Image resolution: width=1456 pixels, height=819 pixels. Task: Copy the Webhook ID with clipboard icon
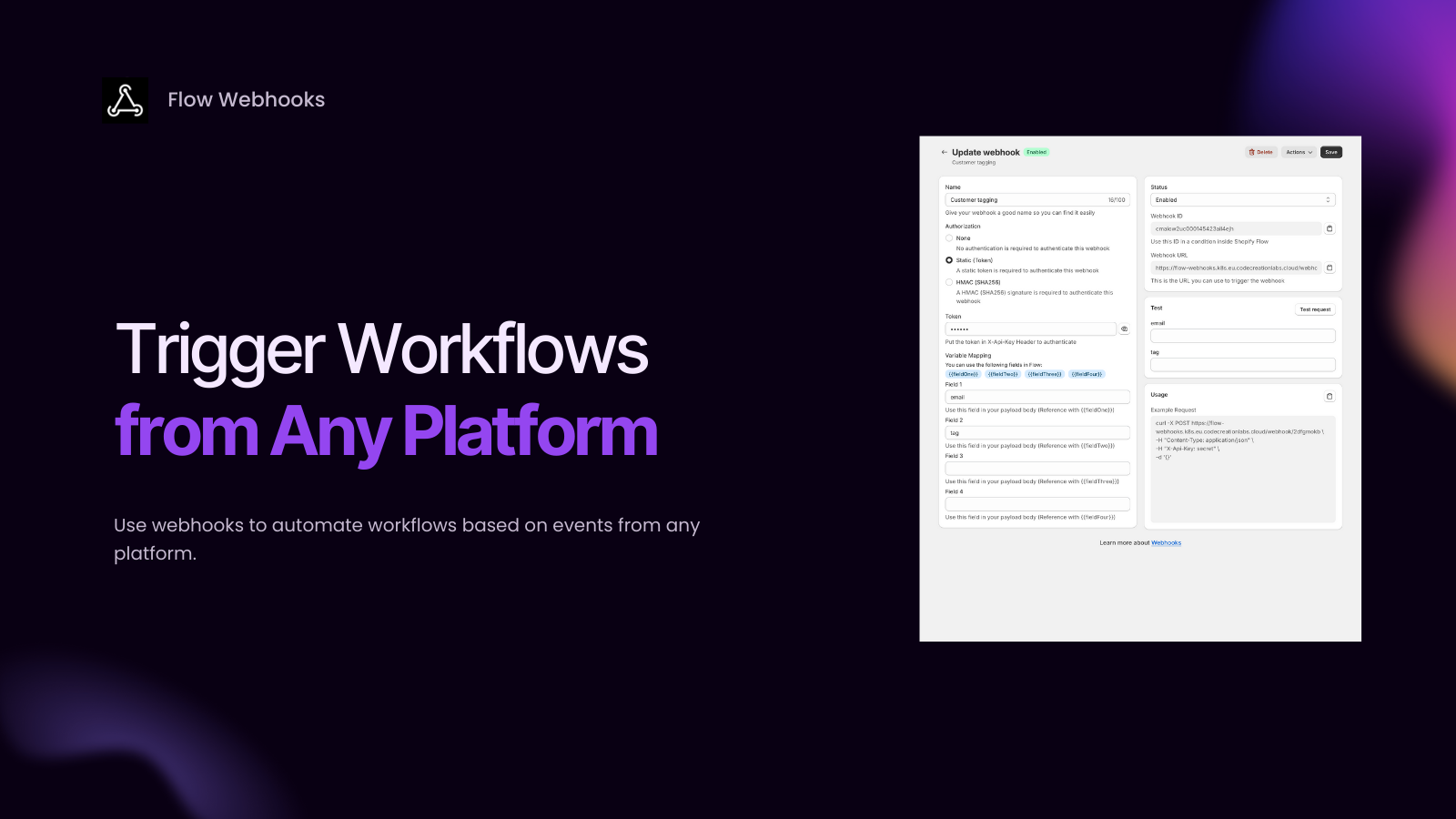pos(1330,229)
